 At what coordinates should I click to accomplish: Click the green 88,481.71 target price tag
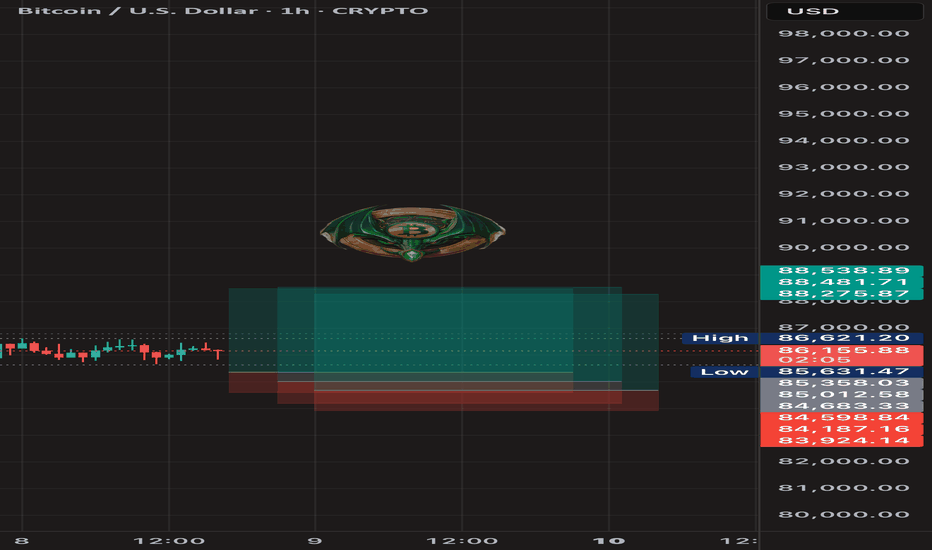point(843,282)
